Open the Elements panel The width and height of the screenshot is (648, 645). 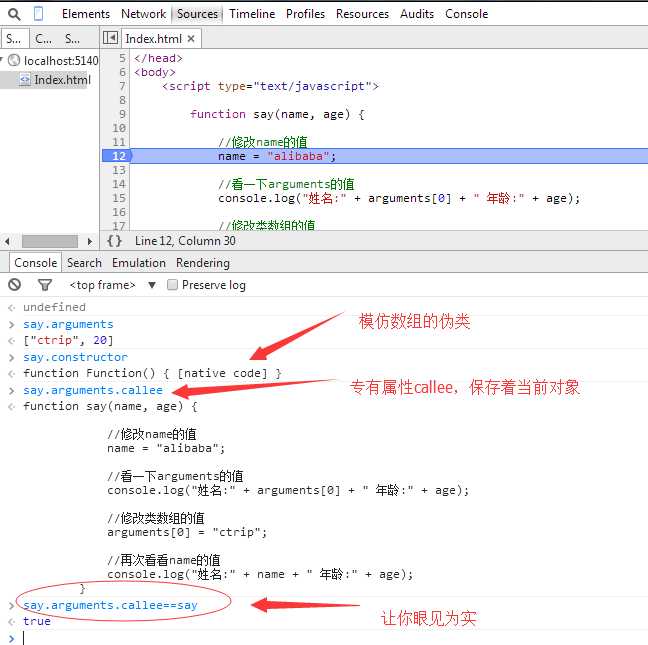86,14
